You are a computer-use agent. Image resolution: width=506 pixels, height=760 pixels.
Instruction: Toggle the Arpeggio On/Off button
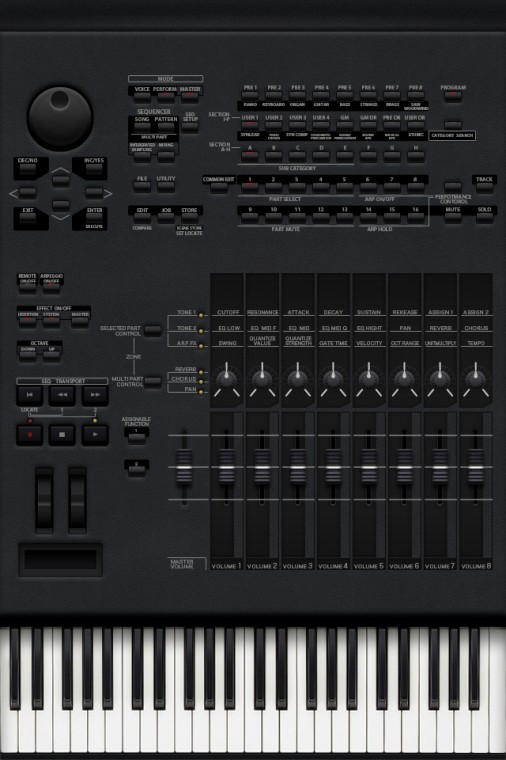pos(51,287)
